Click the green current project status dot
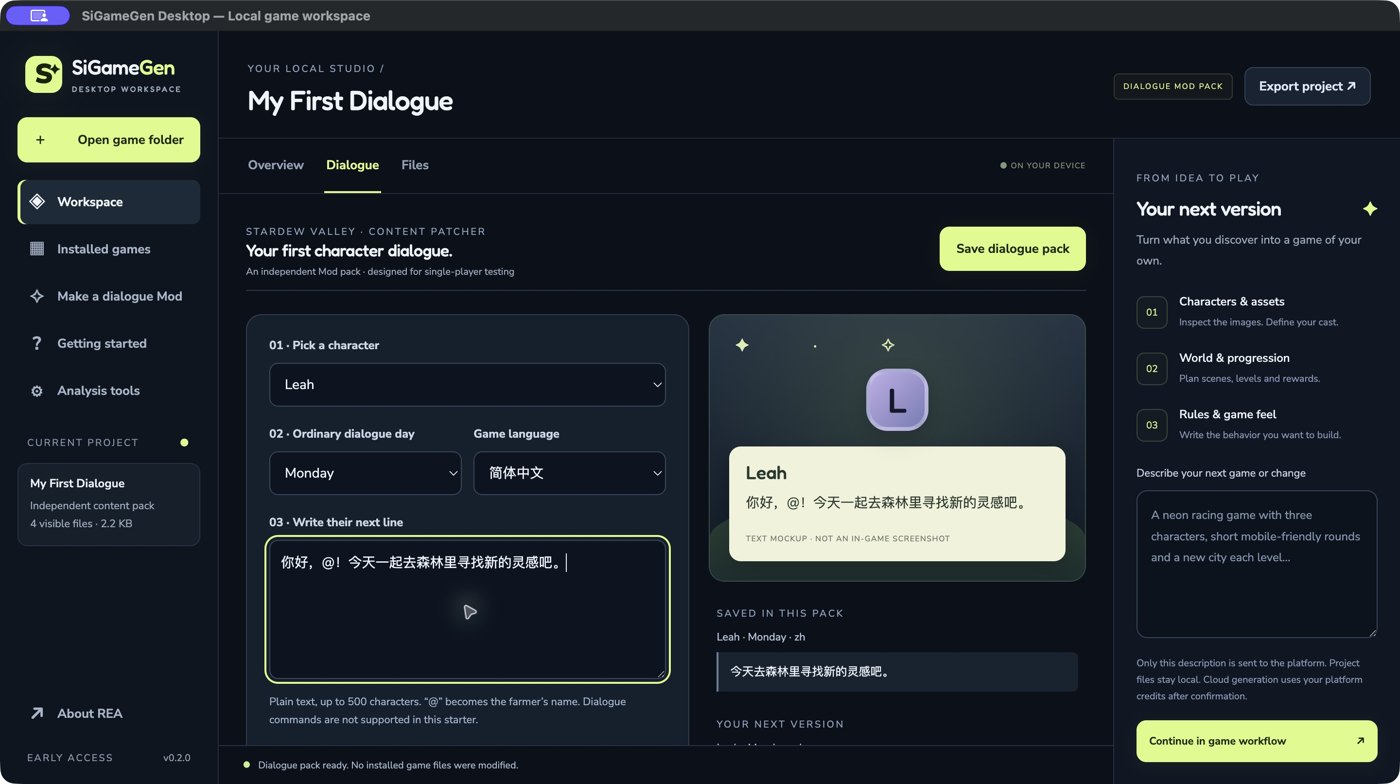This screenshot has width=1400, height=784. (x=184, y=442)
